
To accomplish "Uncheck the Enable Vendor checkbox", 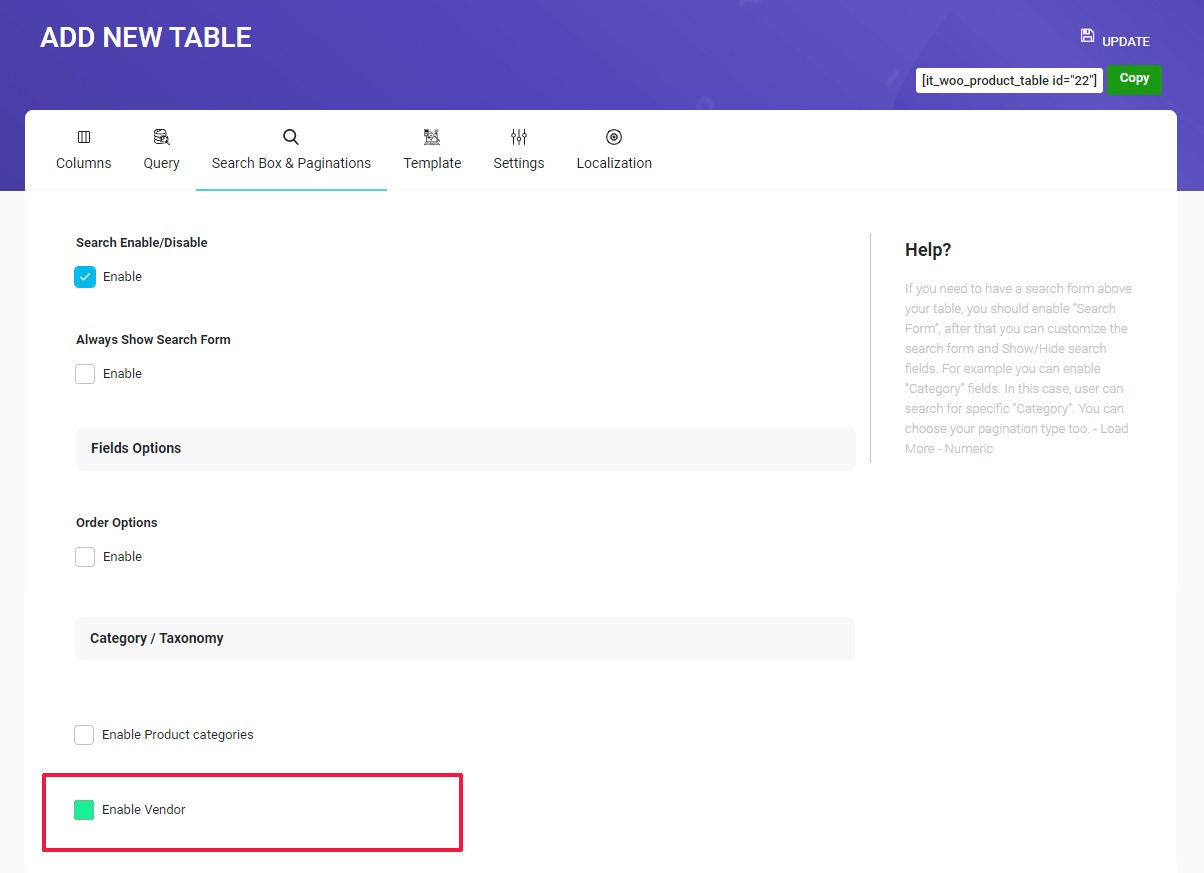I will [84, 811].
